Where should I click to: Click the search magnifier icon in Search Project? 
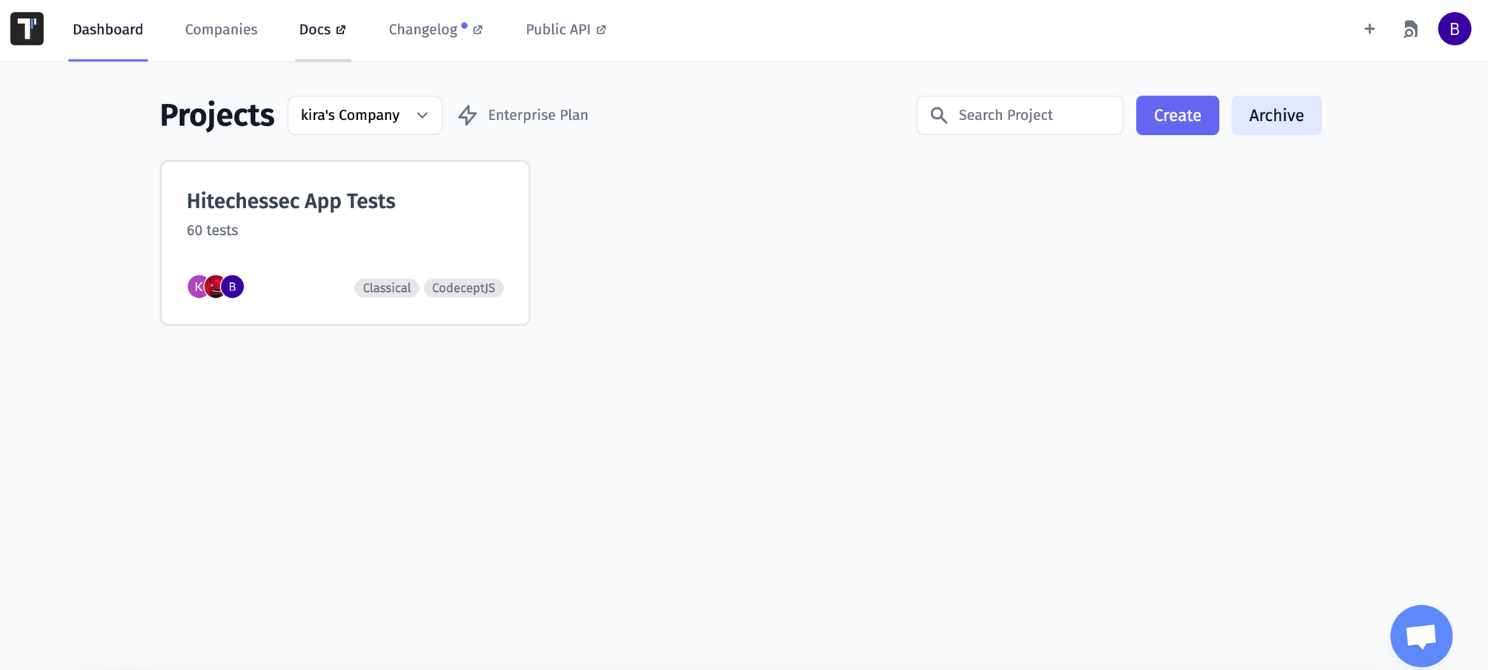click(x=938, y=115)
